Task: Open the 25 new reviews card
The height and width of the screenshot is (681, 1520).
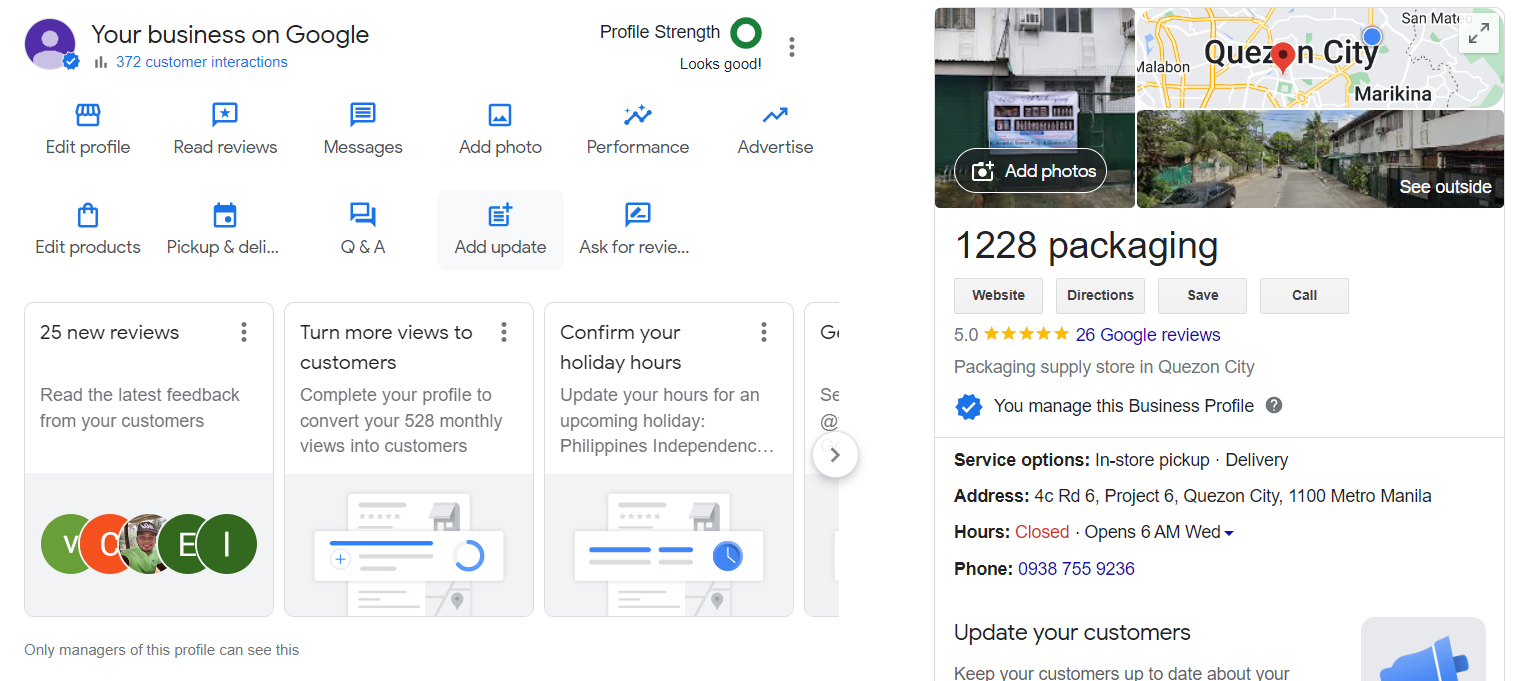Action: [x=149, y=459]
